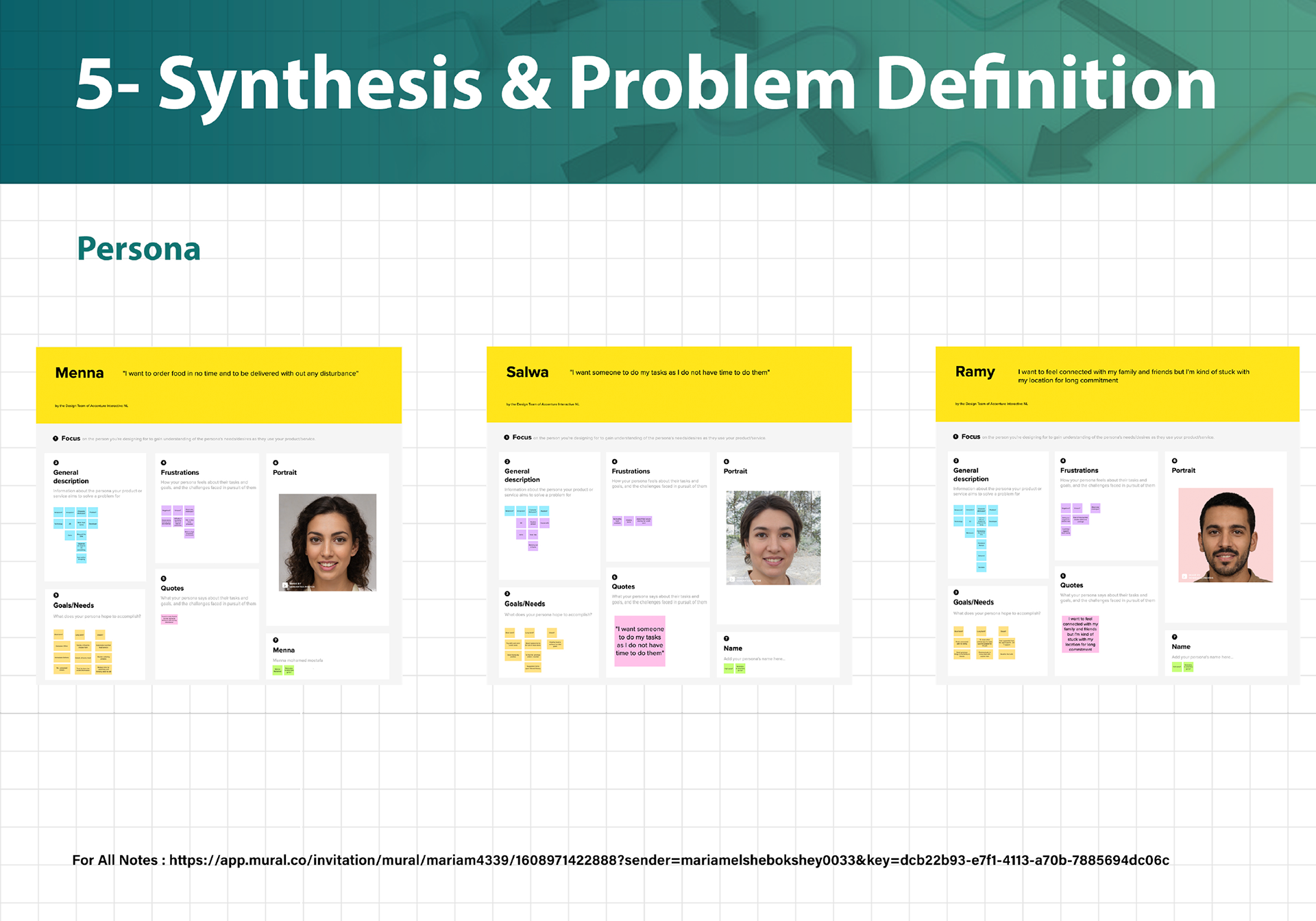The width and height of the screenshot is (1316, 921).
Task: Click the bullet icon above Ramy's Portrait heading
Action: 1175,461
